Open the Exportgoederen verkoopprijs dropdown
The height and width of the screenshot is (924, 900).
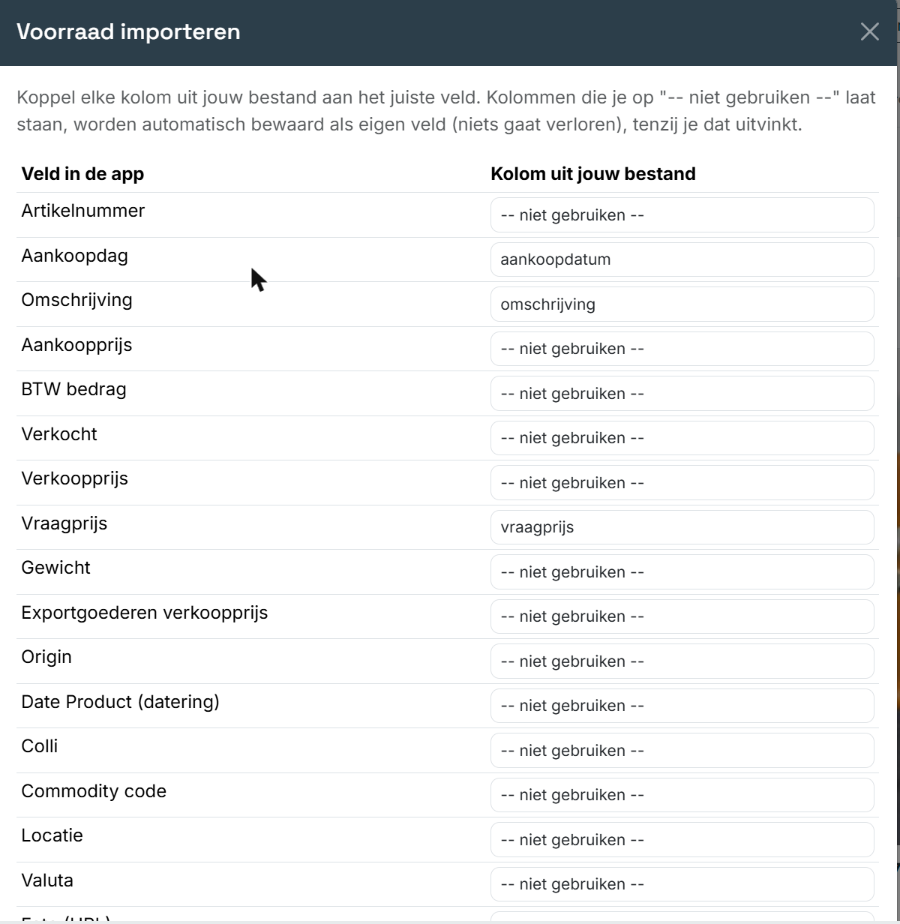(x=682, y=616)
